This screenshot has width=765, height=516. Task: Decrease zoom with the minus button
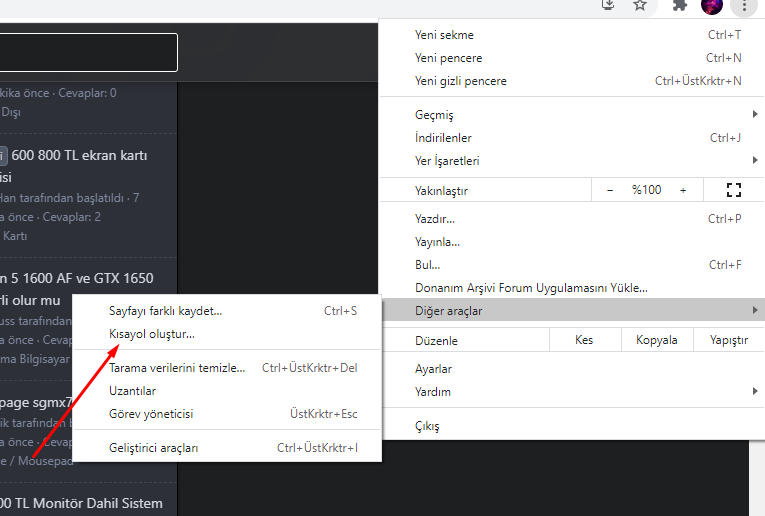(610, 190)
